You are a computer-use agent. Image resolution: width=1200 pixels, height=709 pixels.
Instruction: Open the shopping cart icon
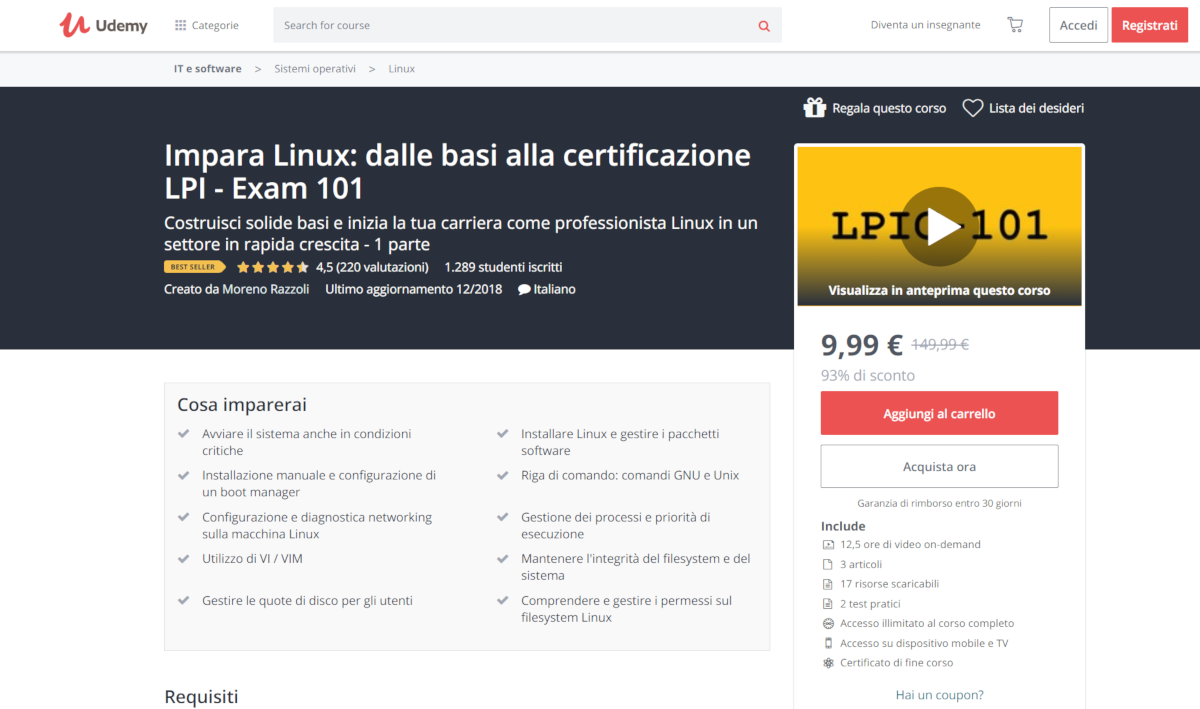(1015, 25)
